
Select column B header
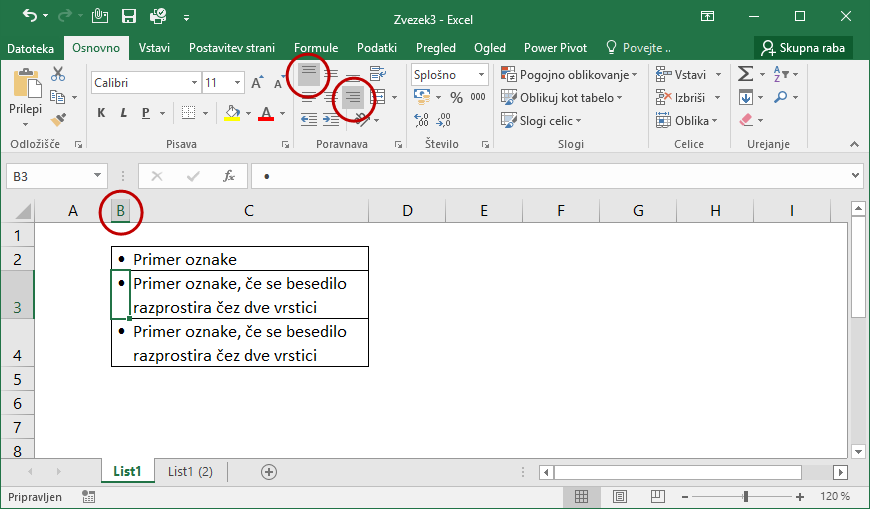(x=120, y=211)
